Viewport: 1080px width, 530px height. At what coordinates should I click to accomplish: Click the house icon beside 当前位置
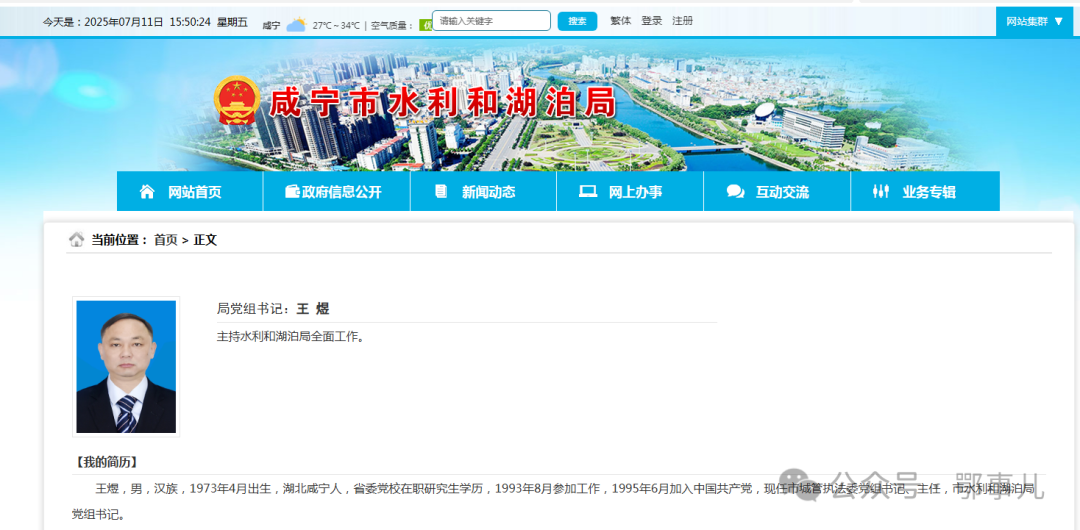pyautogui.click(x=76, y=240)
